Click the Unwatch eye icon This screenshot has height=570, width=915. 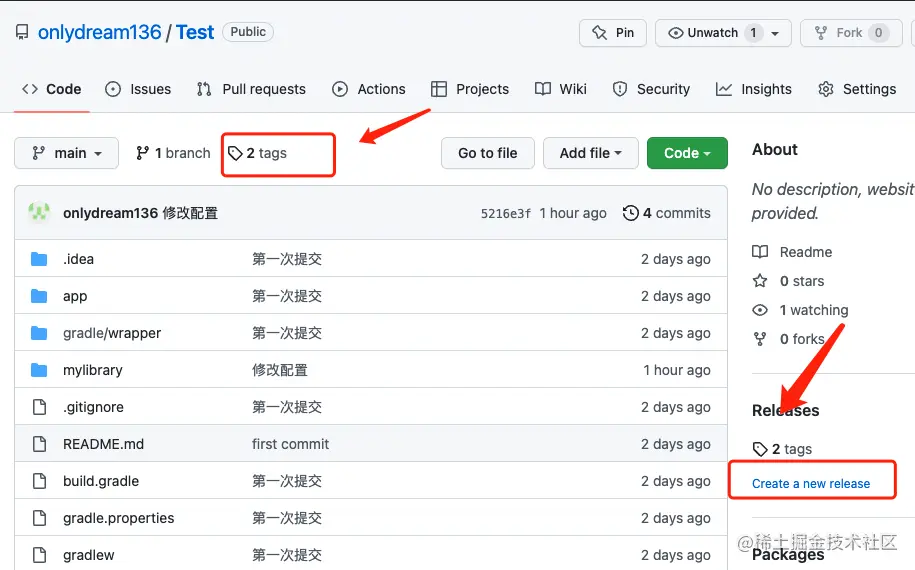[675, 33]
